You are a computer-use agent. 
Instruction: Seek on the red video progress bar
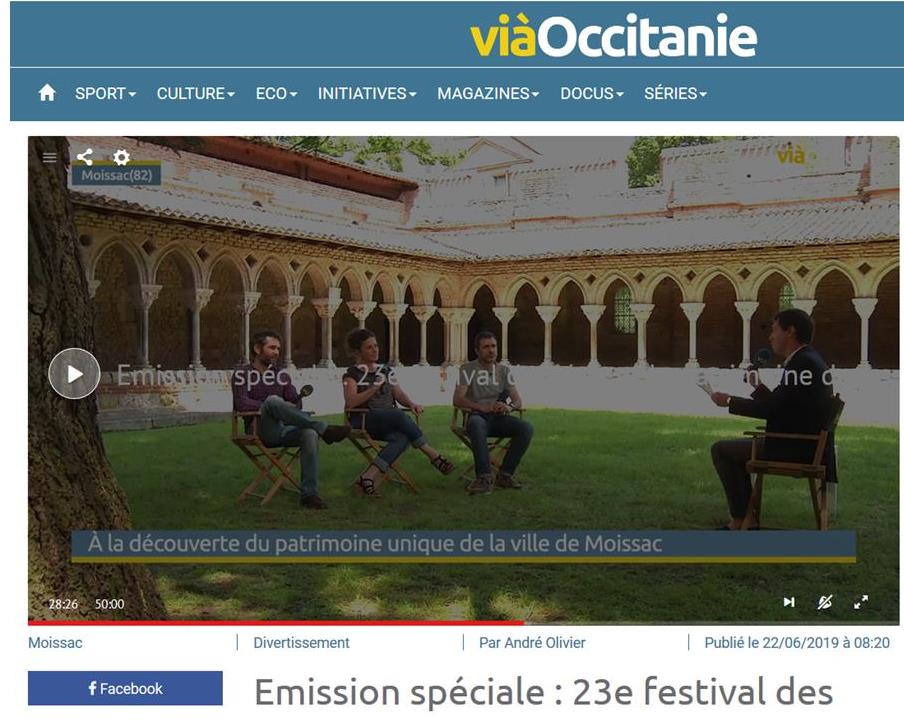pyautogui.click(x=464, y=623)
